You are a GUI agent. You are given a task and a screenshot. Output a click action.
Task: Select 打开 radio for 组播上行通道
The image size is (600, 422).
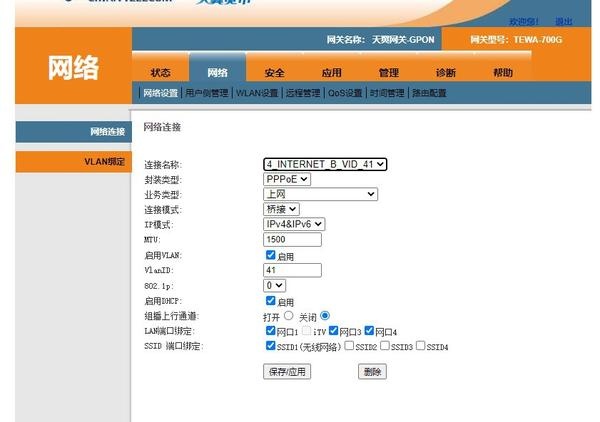coord(289,316)
